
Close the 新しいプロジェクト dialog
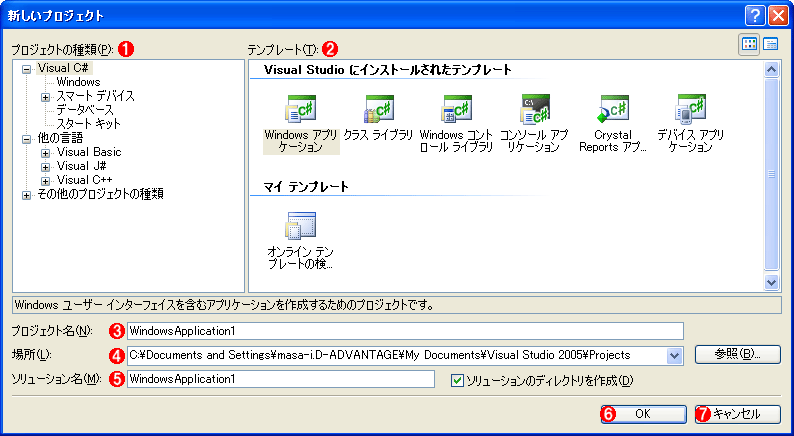coord(778,16)
